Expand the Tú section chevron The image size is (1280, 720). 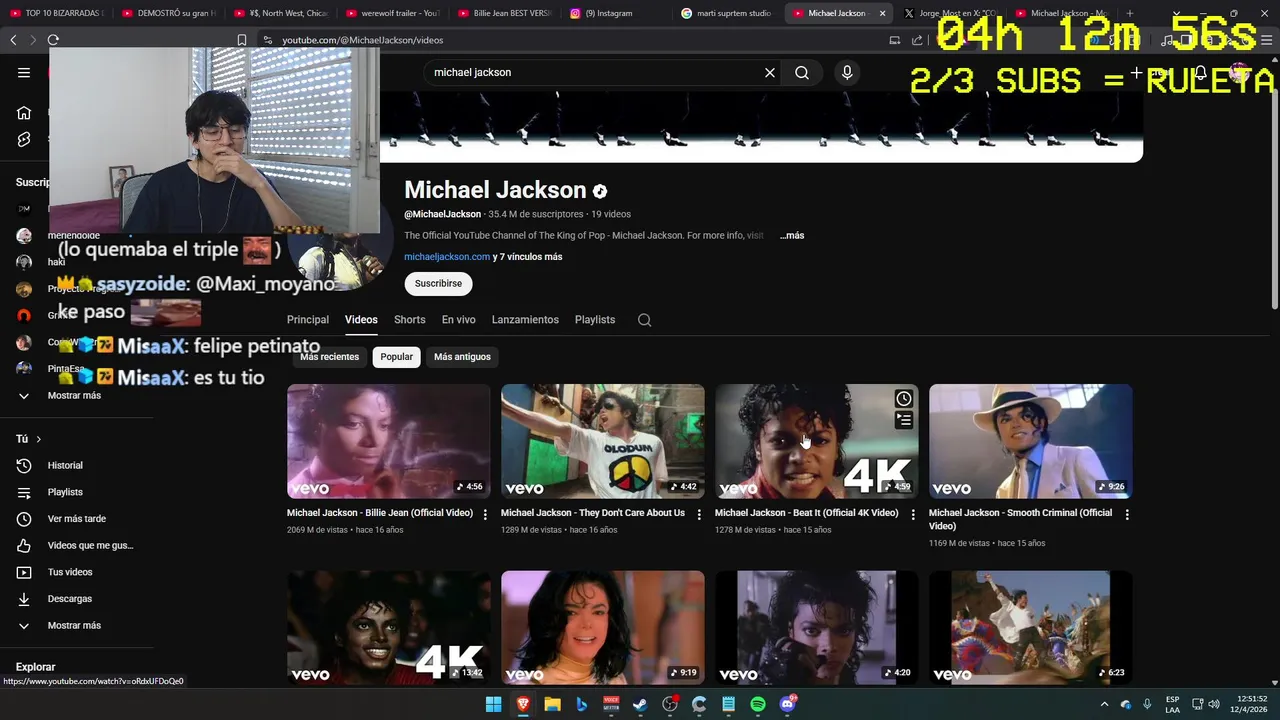point(39,439)
